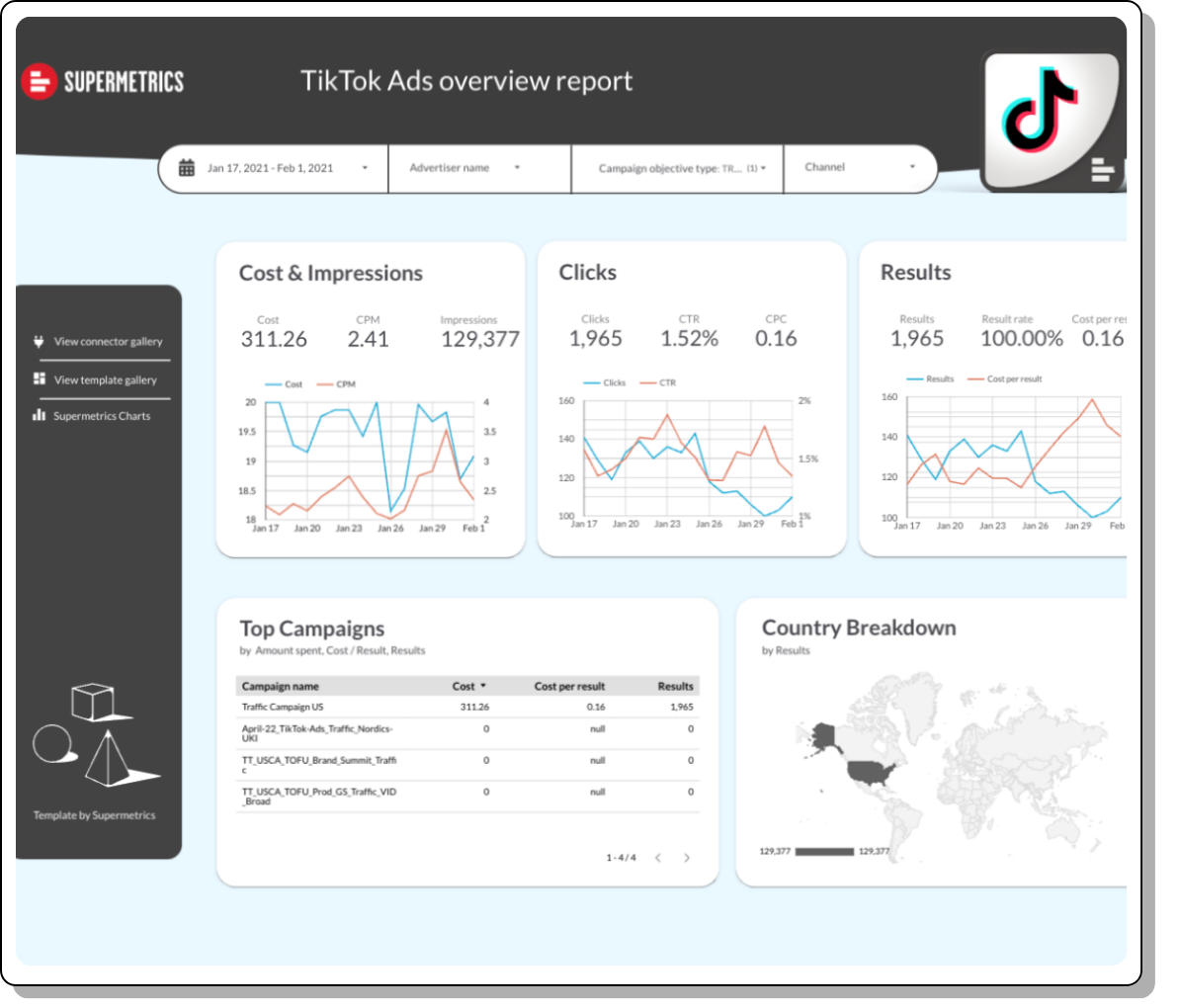Open the date range dropdown
Viewport: 1180px width, 1008px height.
click(364, 168)
